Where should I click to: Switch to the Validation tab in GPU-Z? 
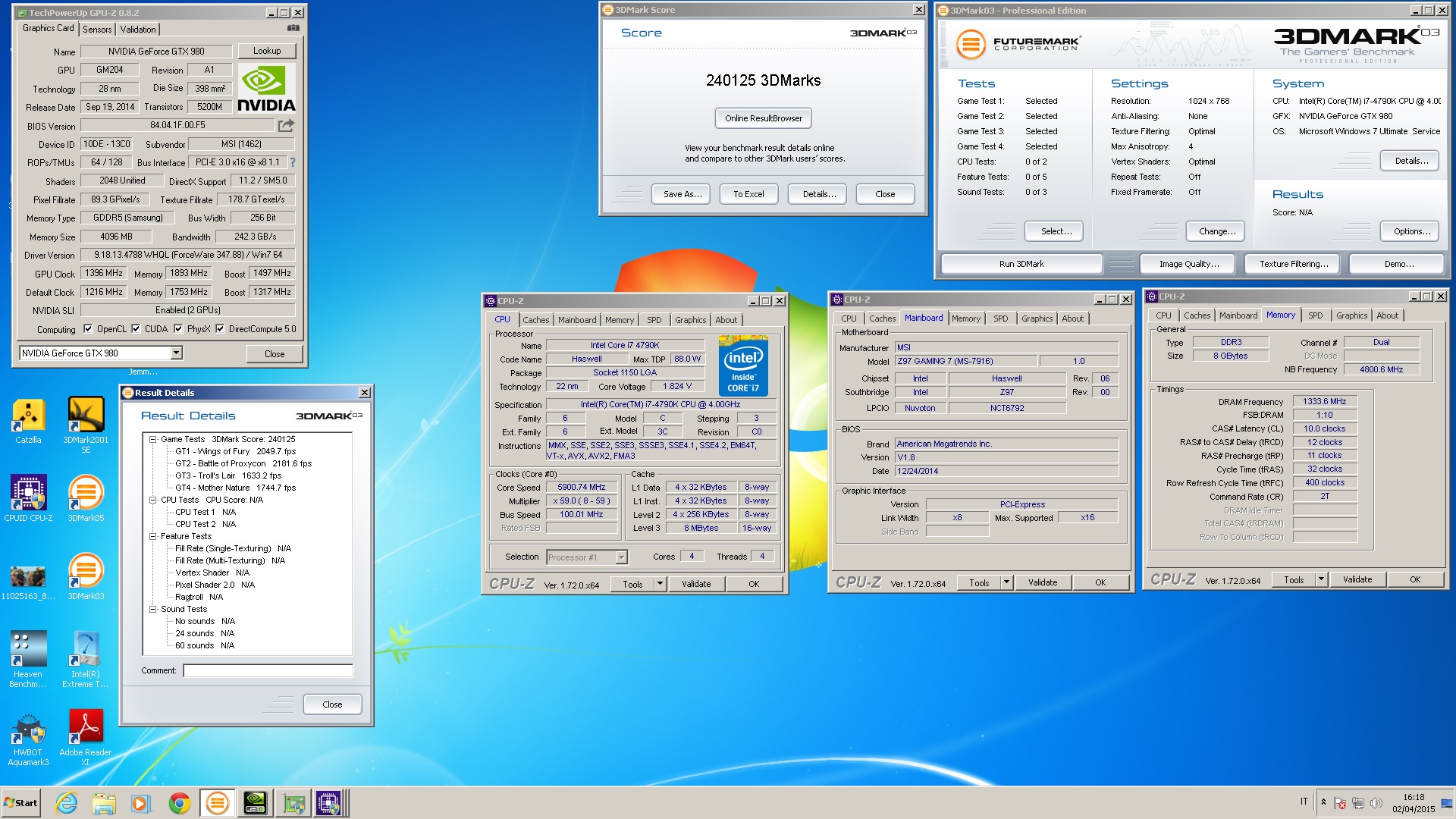pyautogui.click(x=138, y=30)
